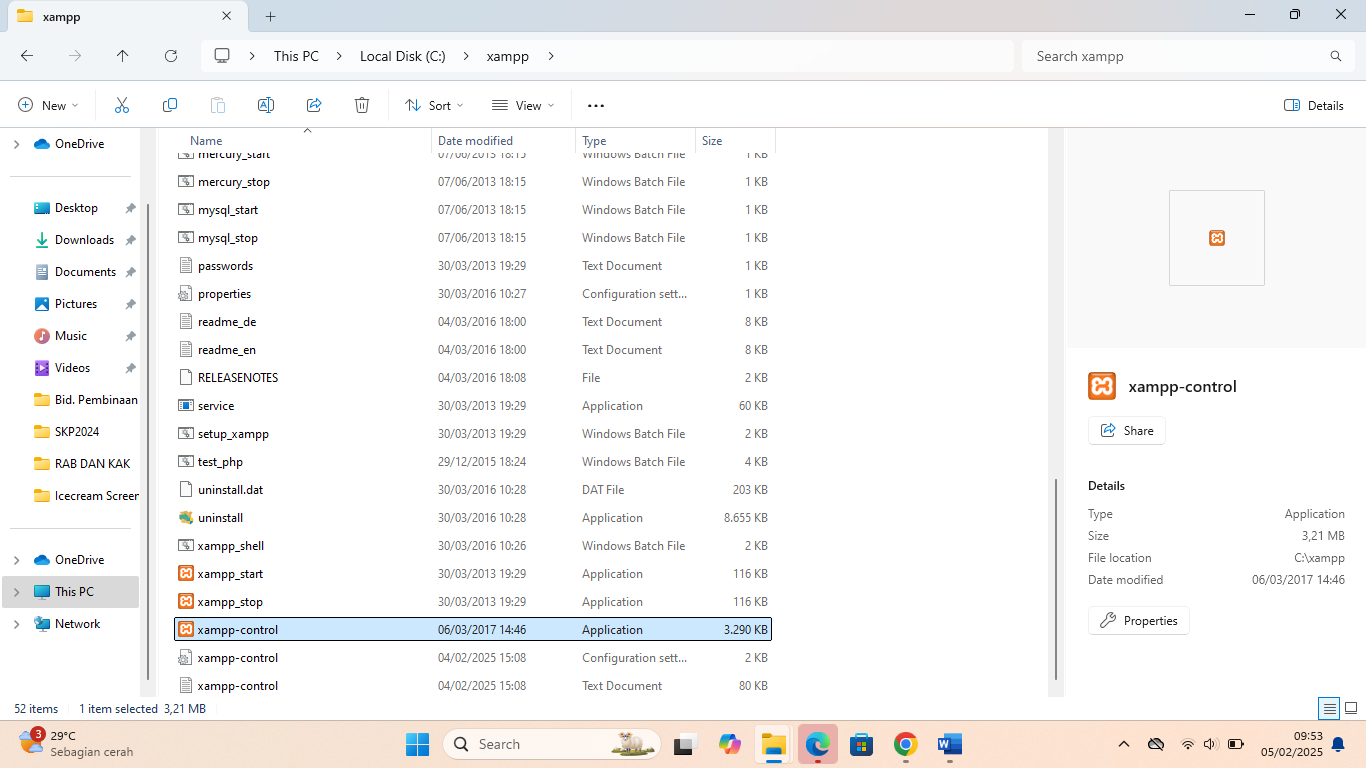Image resolution: width=1366 pixels, height=768 pixels.
Task: Go back with the back arrow
Action: pos(27,56)
